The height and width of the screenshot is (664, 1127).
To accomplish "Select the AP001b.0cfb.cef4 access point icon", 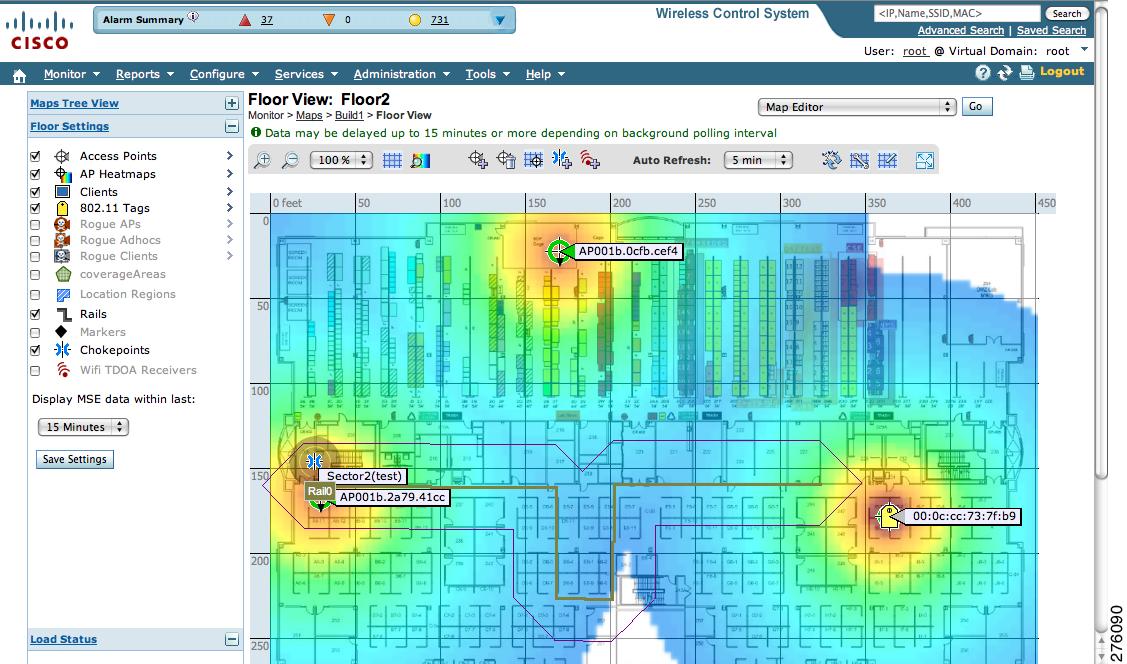I will [x=559, y=252].
